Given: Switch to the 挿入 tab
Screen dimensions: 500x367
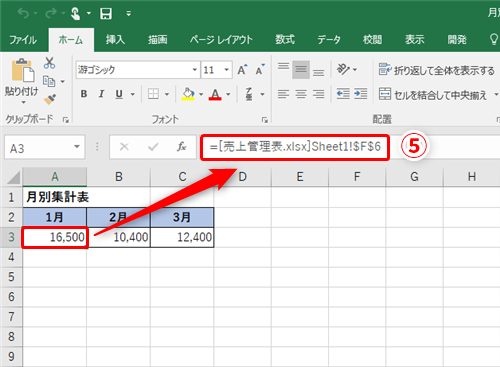Looking at the screenshot, I should 115,40.
